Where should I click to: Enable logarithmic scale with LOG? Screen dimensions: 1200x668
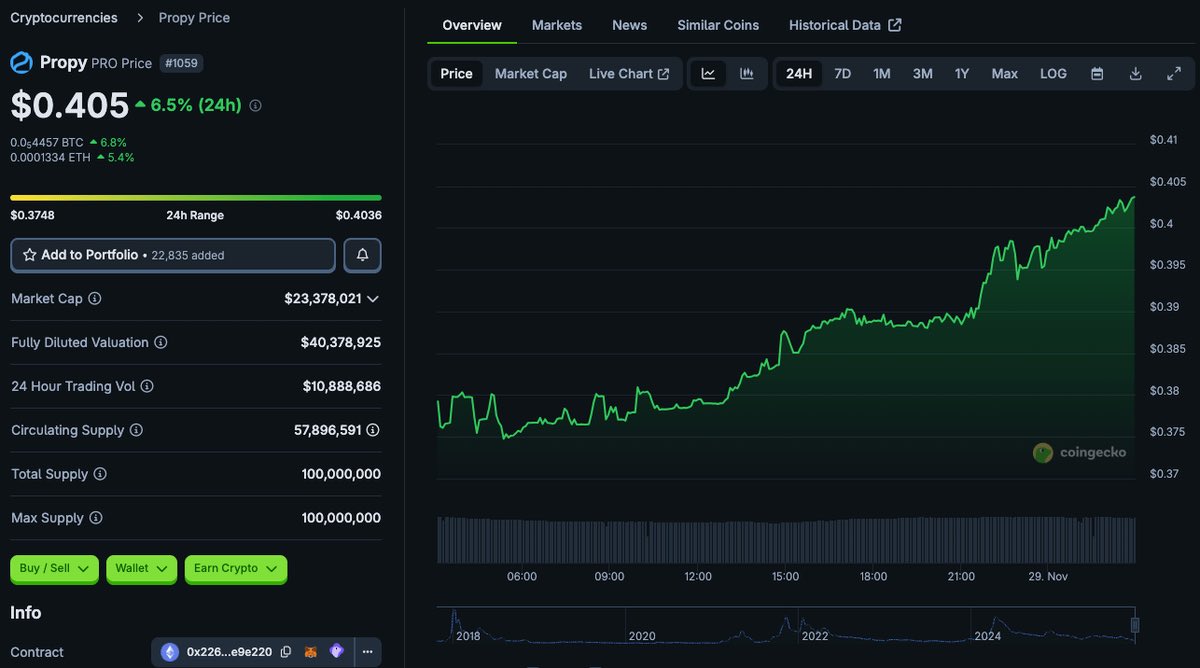pyautogui.click(x=1053, y=73)
